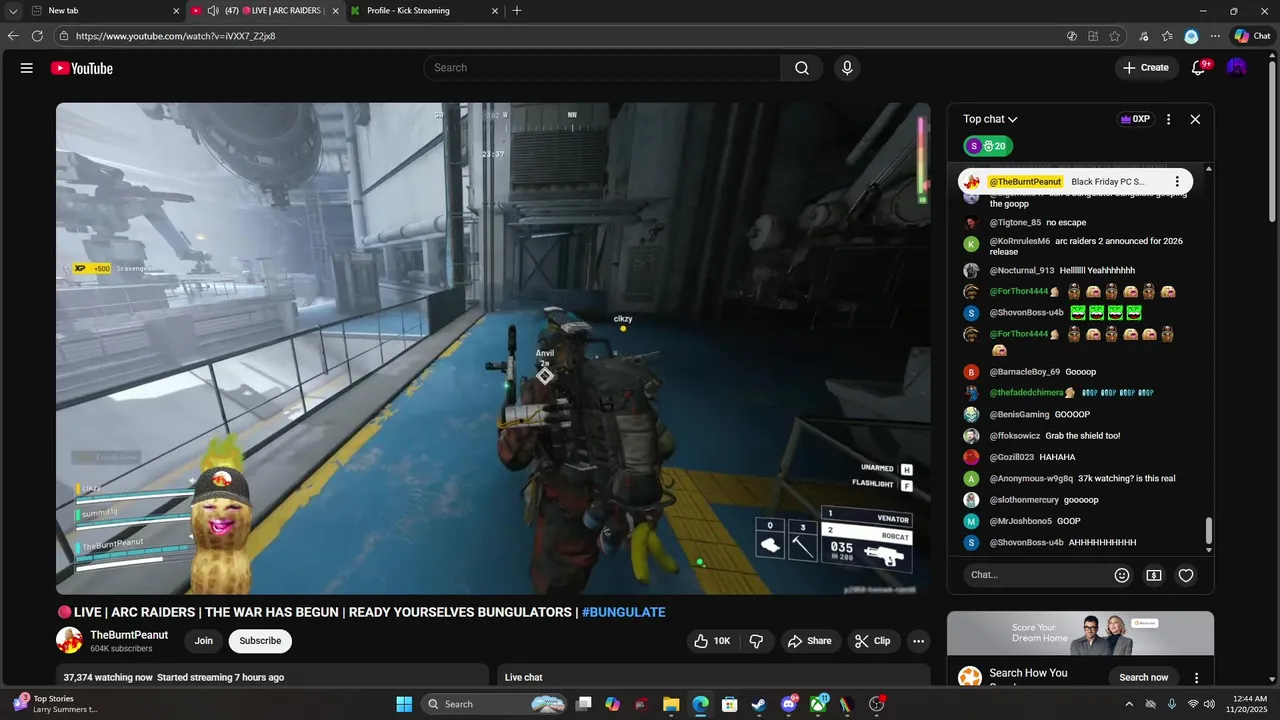
Task: Reload the page with refresh icon
Action: [37, 36]
